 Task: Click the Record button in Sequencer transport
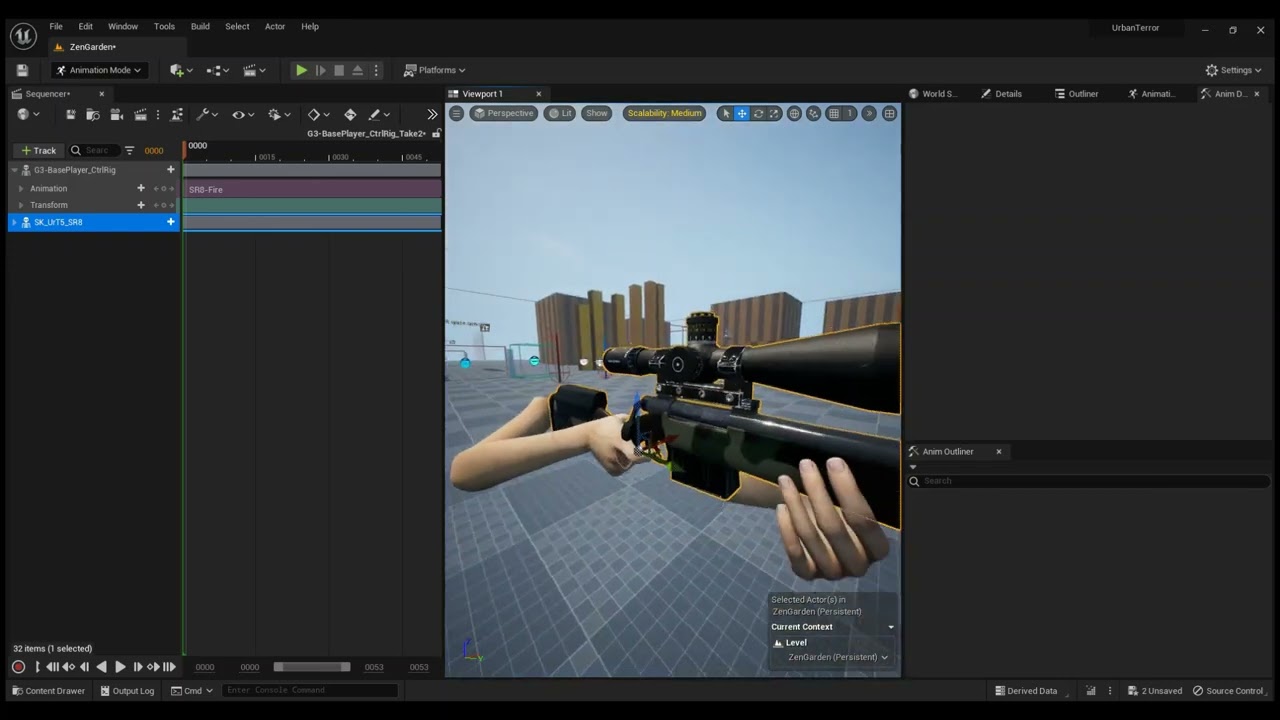click(18, 667)
